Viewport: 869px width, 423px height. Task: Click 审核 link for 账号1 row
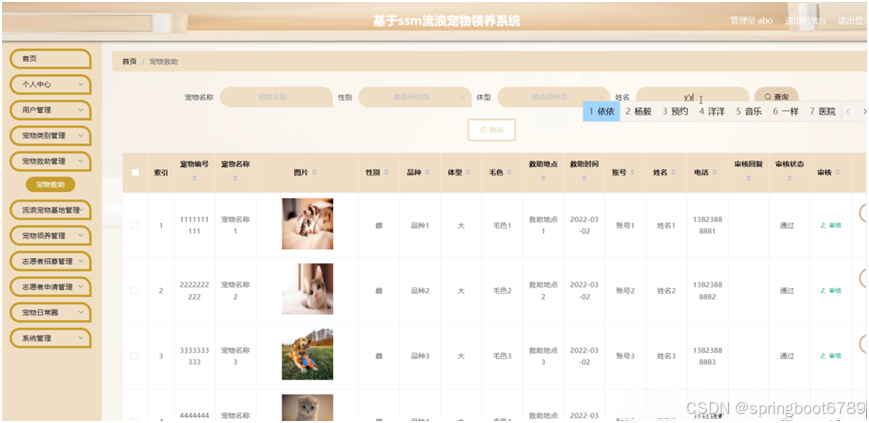coord(831,226)
